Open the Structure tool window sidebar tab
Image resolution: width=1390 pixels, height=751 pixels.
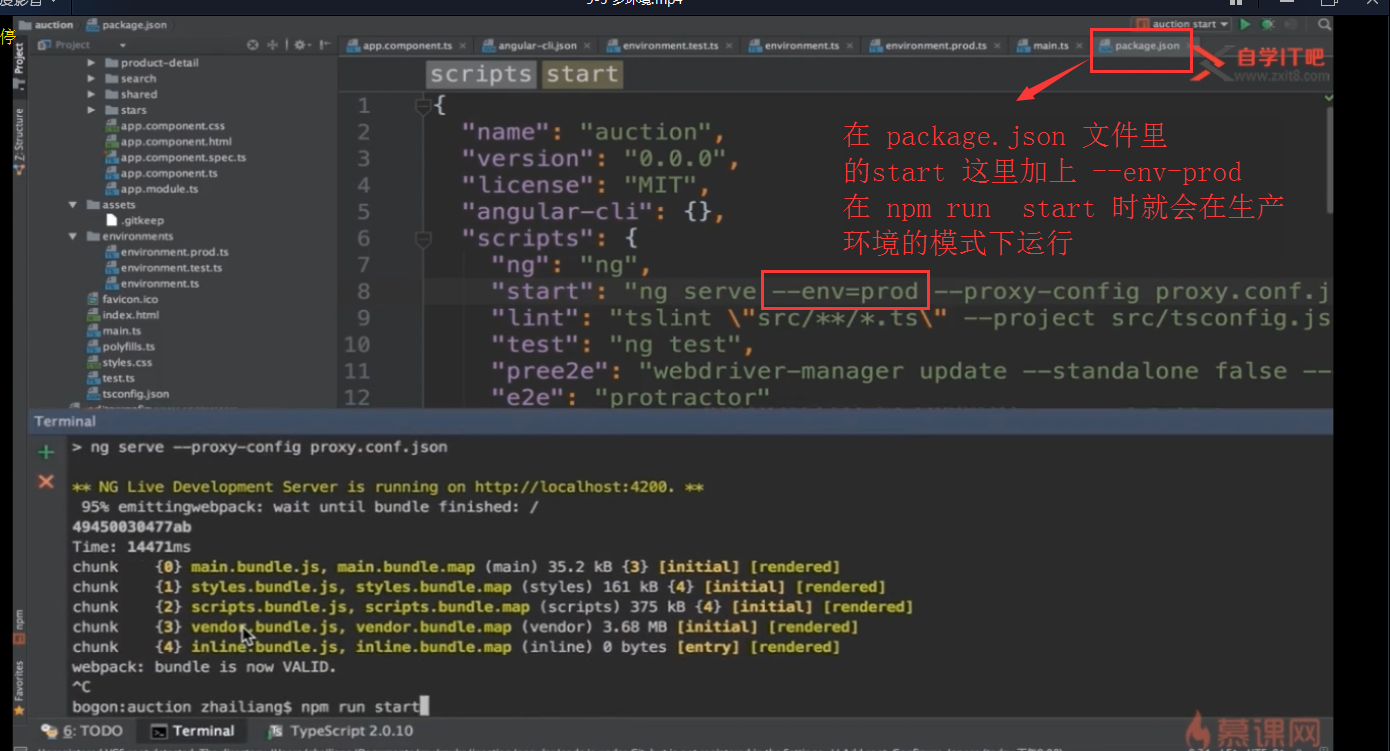19,141
